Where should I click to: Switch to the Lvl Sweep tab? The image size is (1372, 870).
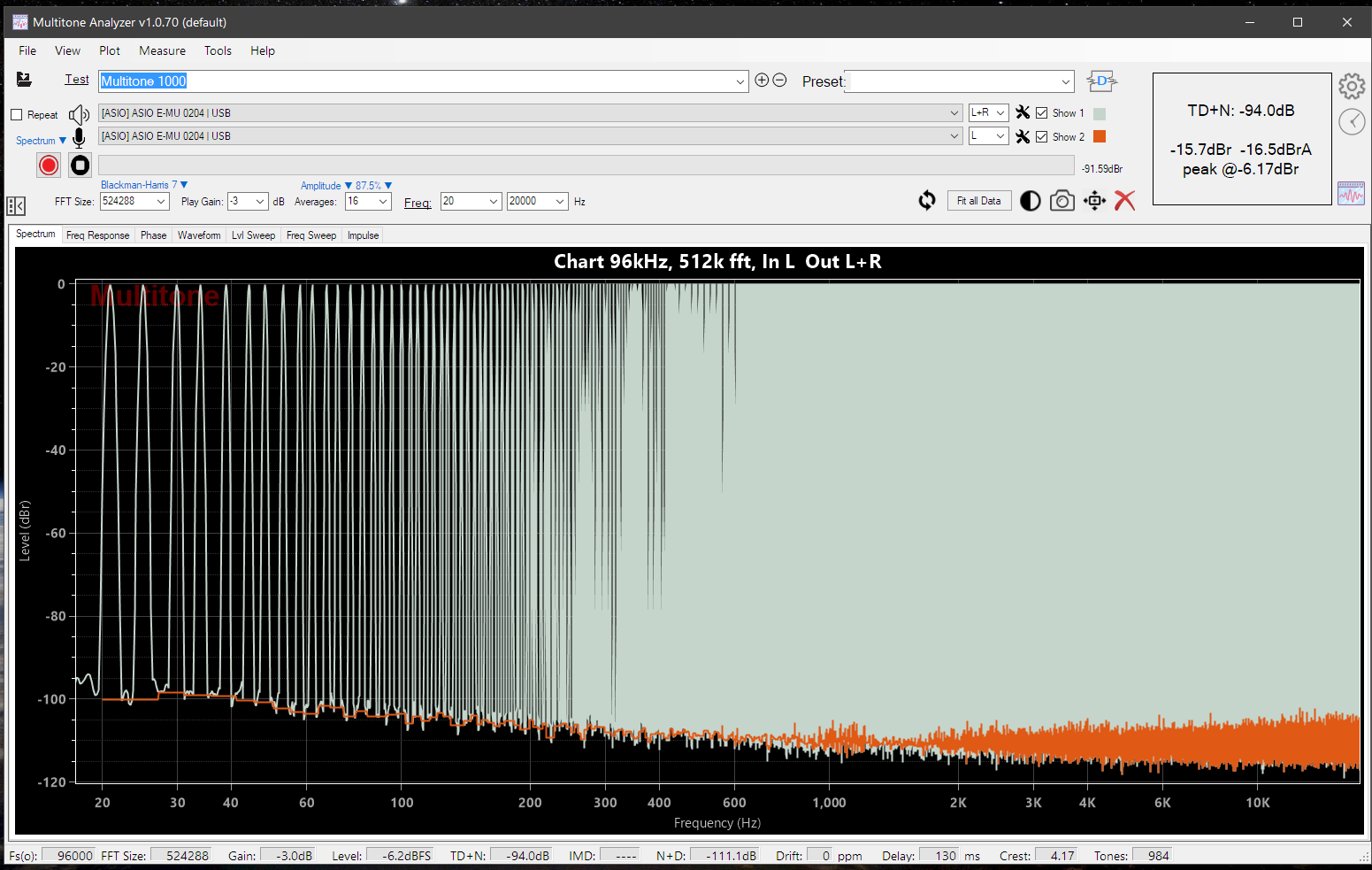point(253,235)
